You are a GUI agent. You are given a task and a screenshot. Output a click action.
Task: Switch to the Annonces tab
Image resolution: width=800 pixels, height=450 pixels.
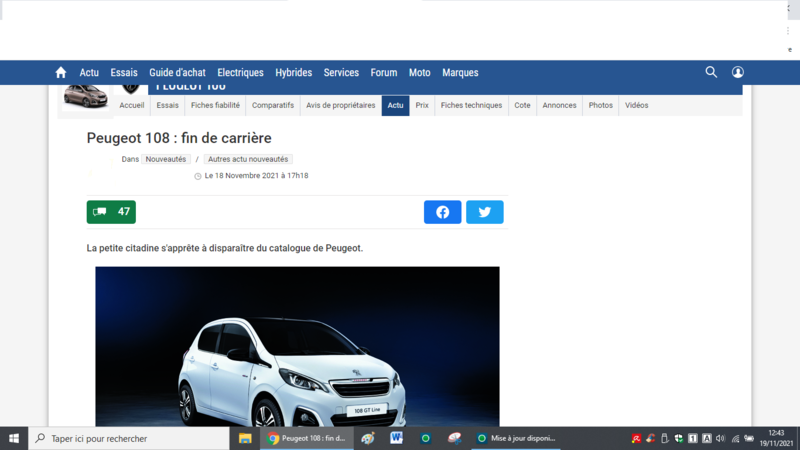pos(559,105)
